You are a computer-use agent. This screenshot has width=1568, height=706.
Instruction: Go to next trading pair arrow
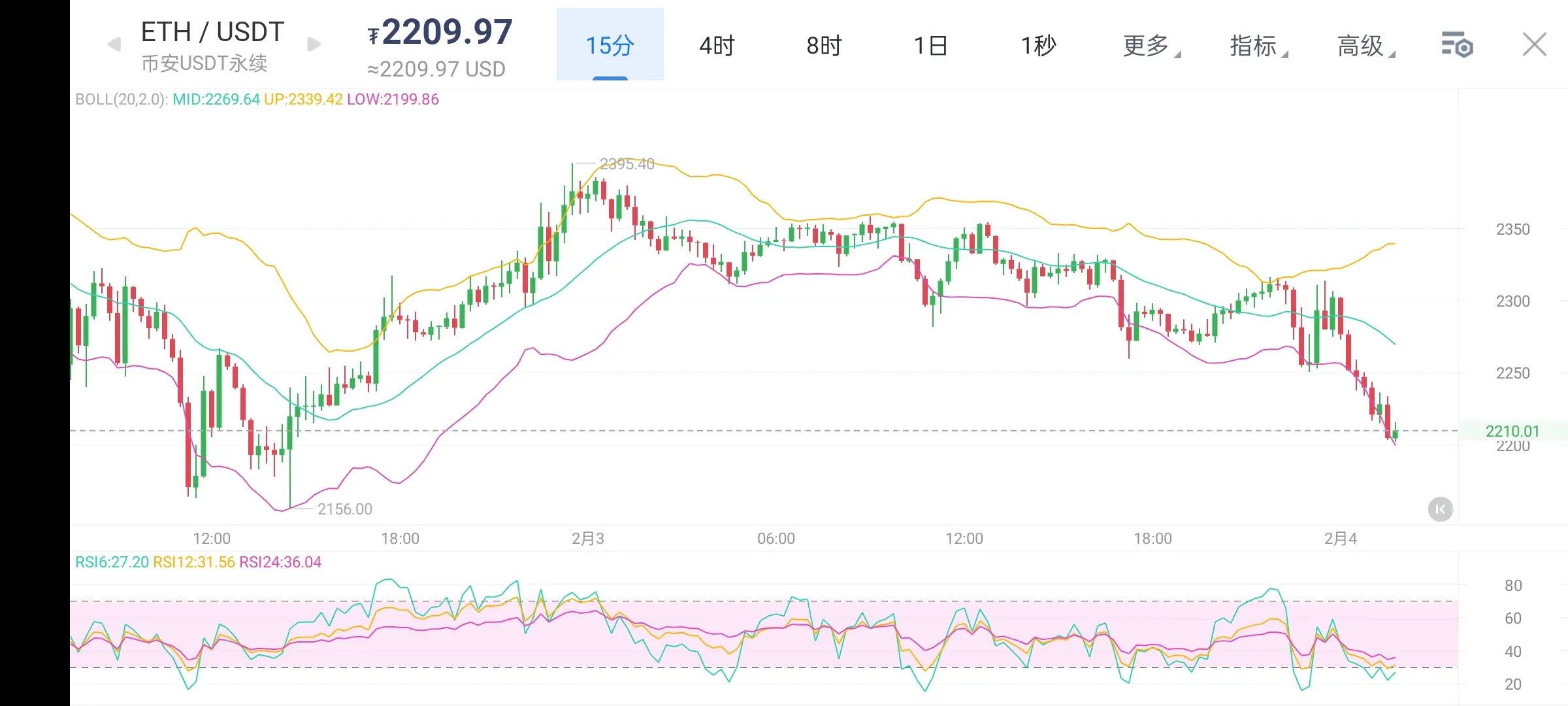click(314, 44)
